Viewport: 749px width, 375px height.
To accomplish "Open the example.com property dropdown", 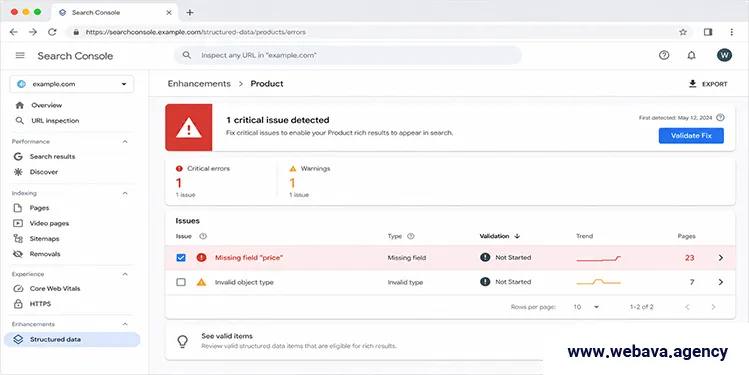I will (72, 84).
